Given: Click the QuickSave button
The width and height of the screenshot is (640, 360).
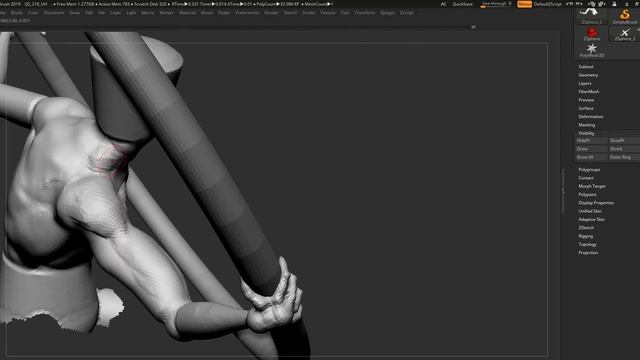Looking at the screenshot, I should pyautogui.click(x=462, y=4).
